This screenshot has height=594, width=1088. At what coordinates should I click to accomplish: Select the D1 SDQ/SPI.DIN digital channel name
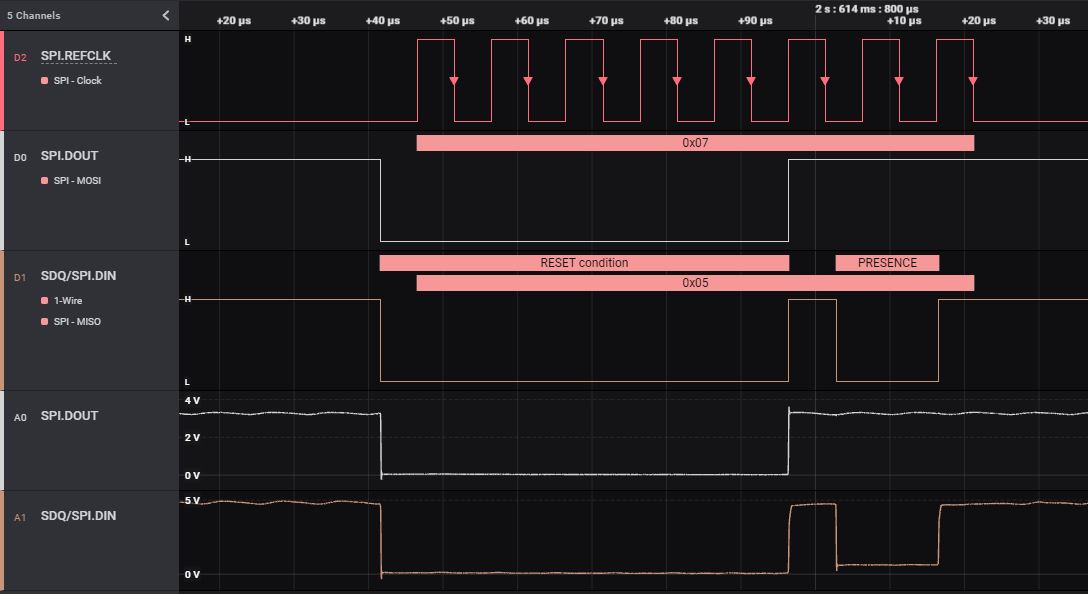(x=78, y=276)
